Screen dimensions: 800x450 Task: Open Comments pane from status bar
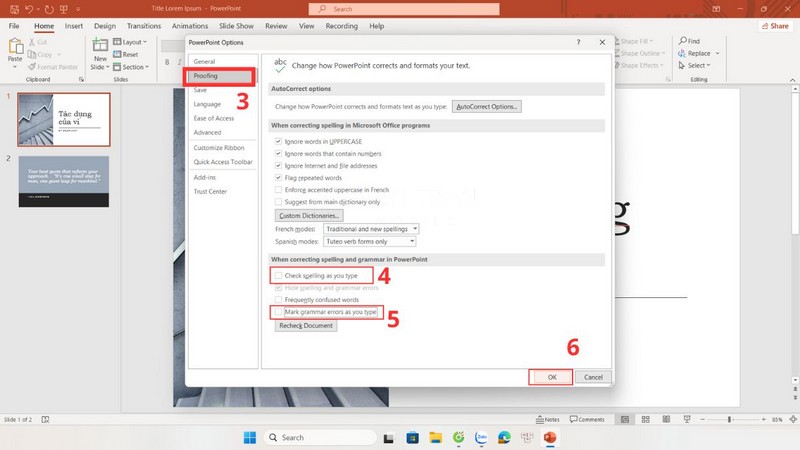pyautogui.click(x=587, y=419)
